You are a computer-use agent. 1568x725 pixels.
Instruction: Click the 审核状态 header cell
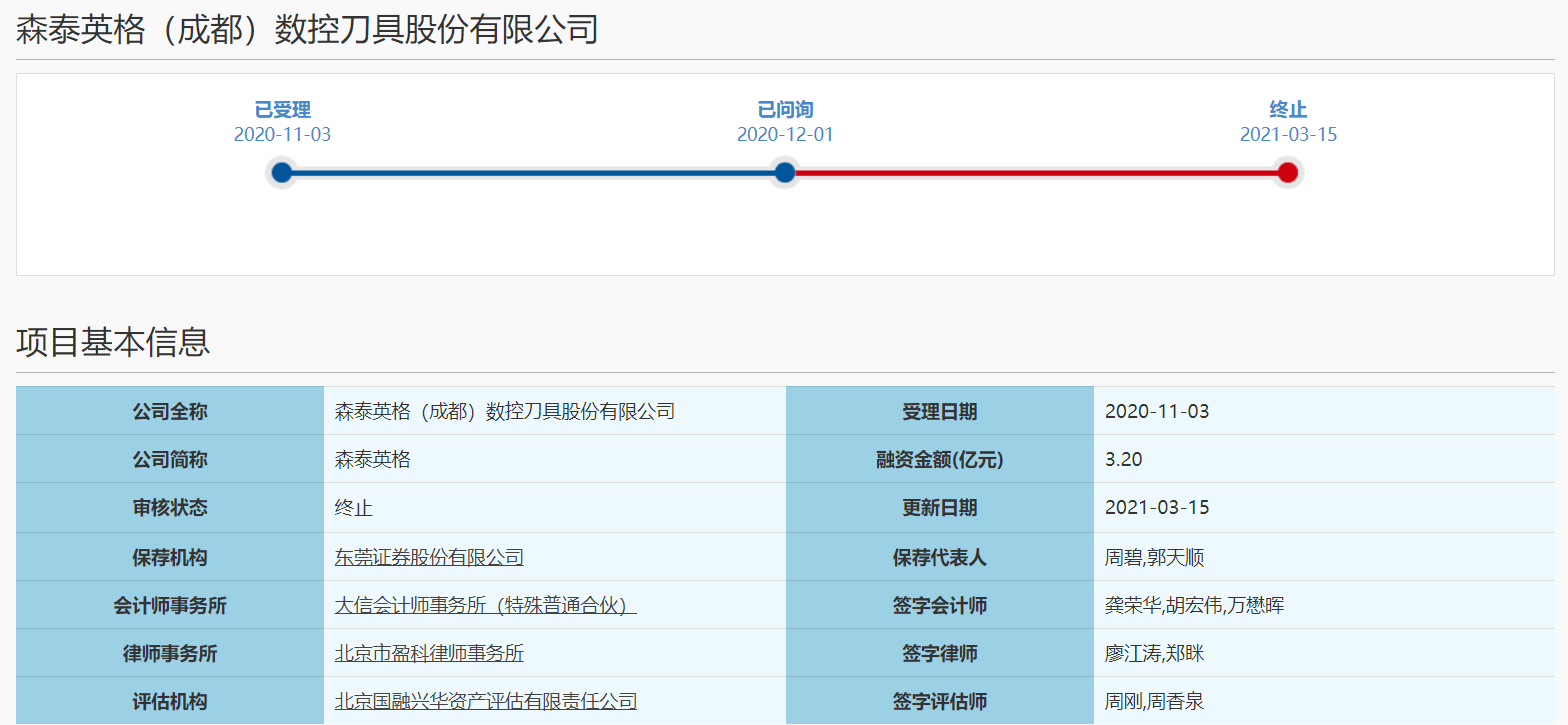(x=170, y=508)
